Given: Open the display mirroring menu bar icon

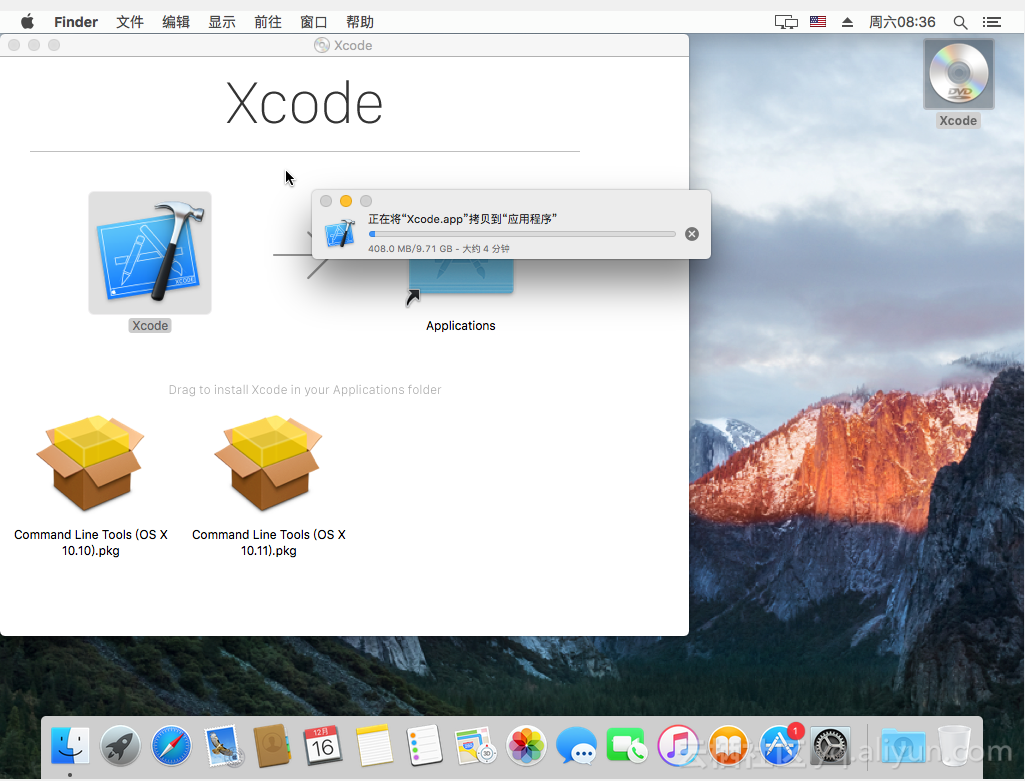Looking at the screenshot, I should coord(786,22).
